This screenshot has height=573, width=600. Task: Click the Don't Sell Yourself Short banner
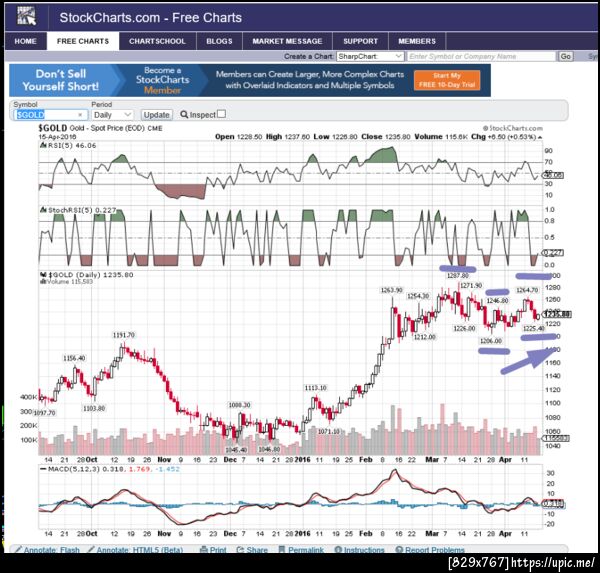pos(60,80)
